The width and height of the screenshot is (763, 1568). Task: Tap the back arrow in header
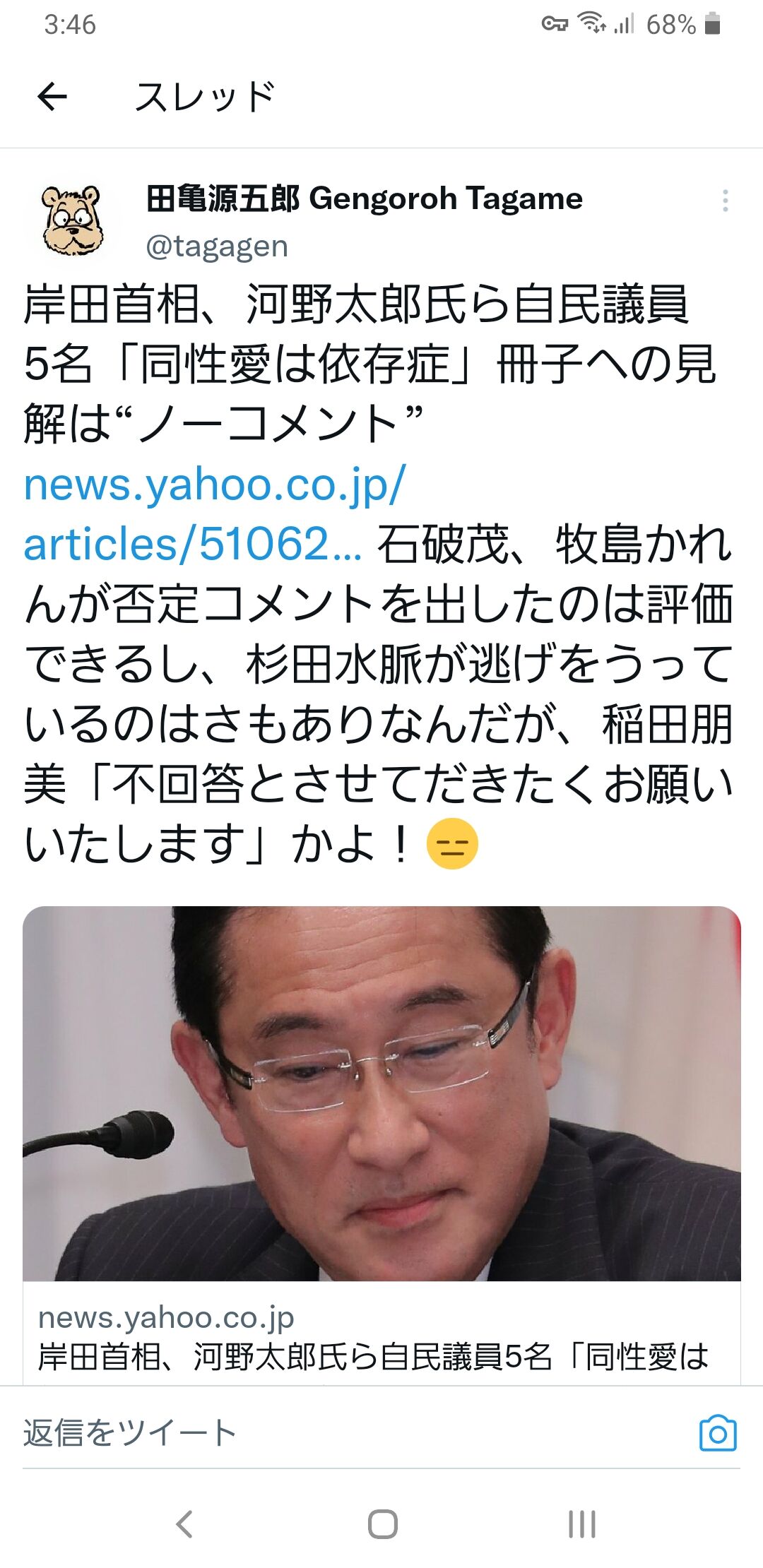pos(52,97)
